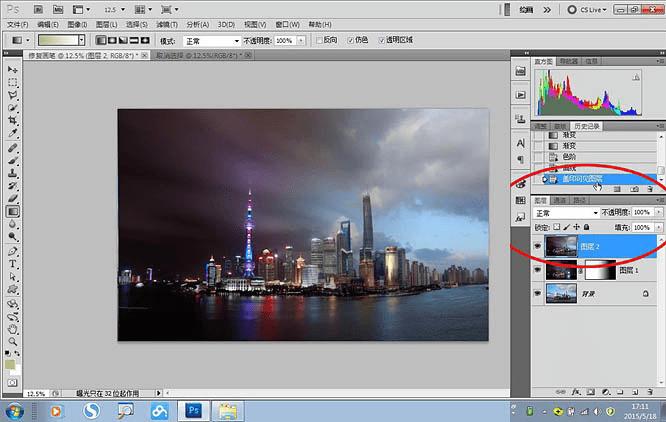Select the Gradient tool in toolbox
The height and width of the screenshot is (422, 666).
coord(13,211)
